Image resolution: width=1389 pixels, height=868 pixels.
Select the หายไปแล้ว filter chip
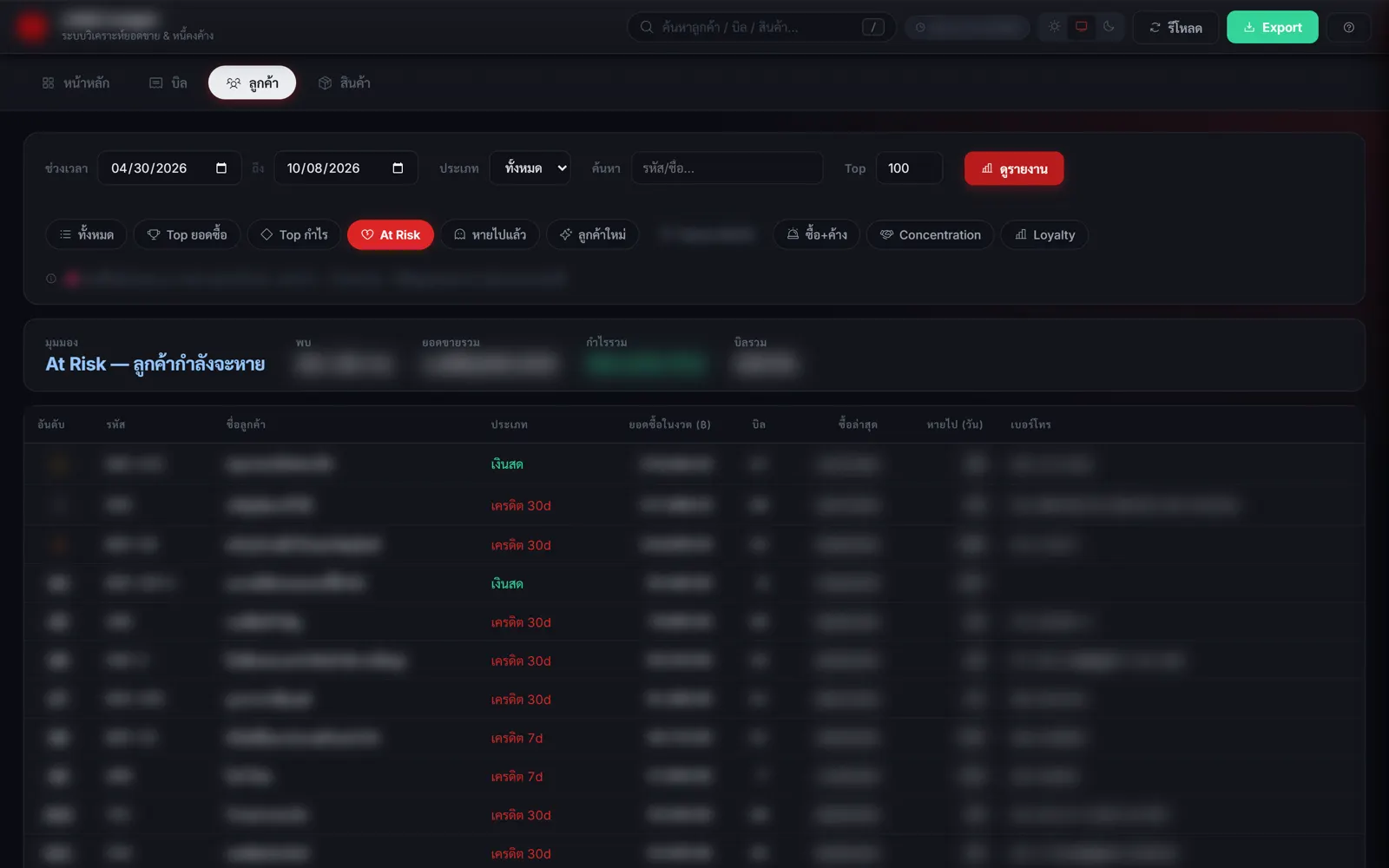490,234
